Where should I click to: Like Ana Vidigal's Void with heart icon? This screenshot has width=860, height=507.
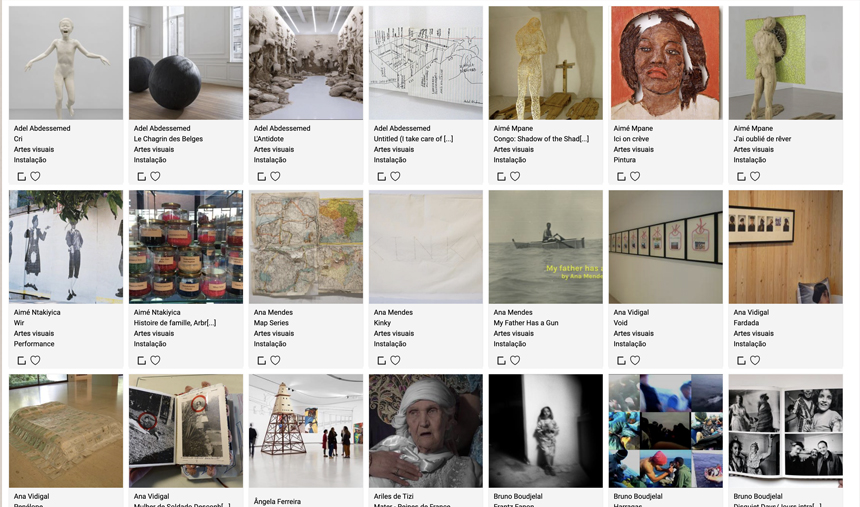coord(635,360)
